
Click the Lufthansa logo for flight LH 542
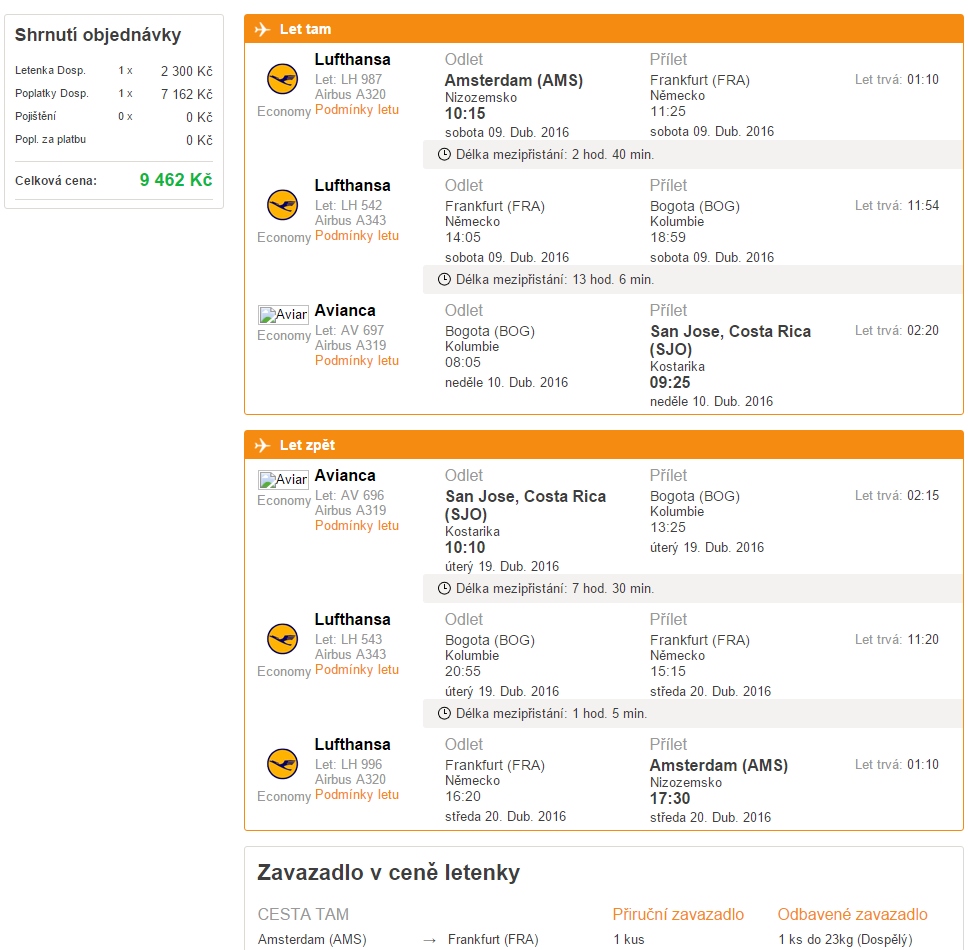(x=282, y=205)
